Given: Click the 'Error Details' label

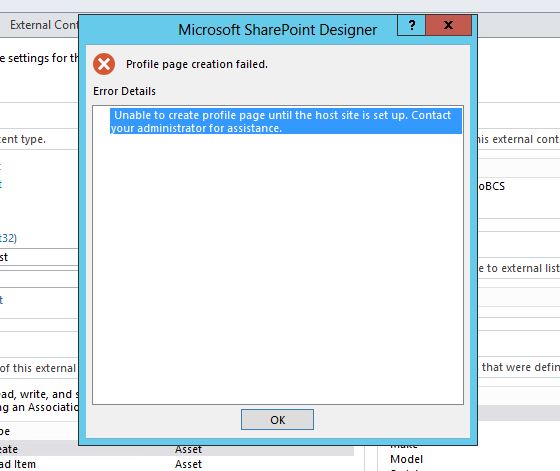Looking at the screenshot, I should click(124, 91).
